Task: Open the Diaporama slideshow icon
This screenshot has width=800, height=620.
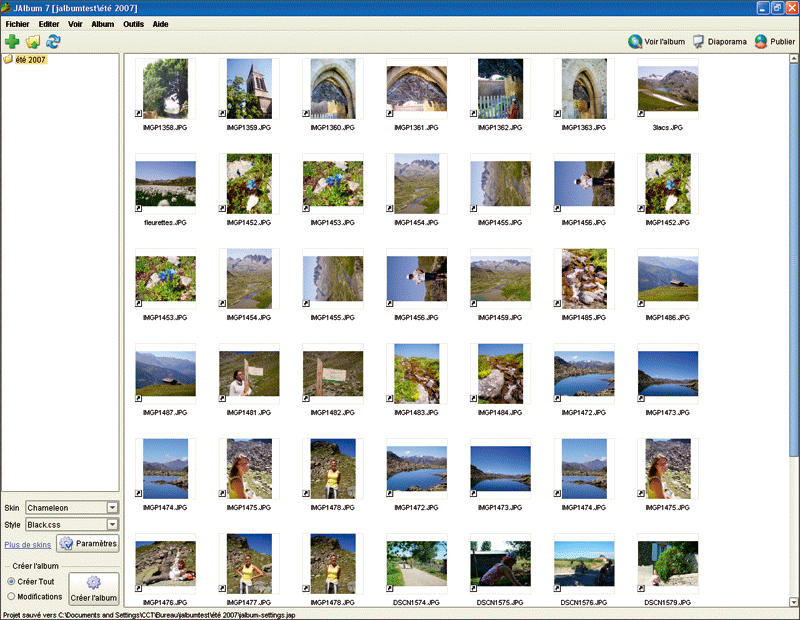Action: (698, 41)
